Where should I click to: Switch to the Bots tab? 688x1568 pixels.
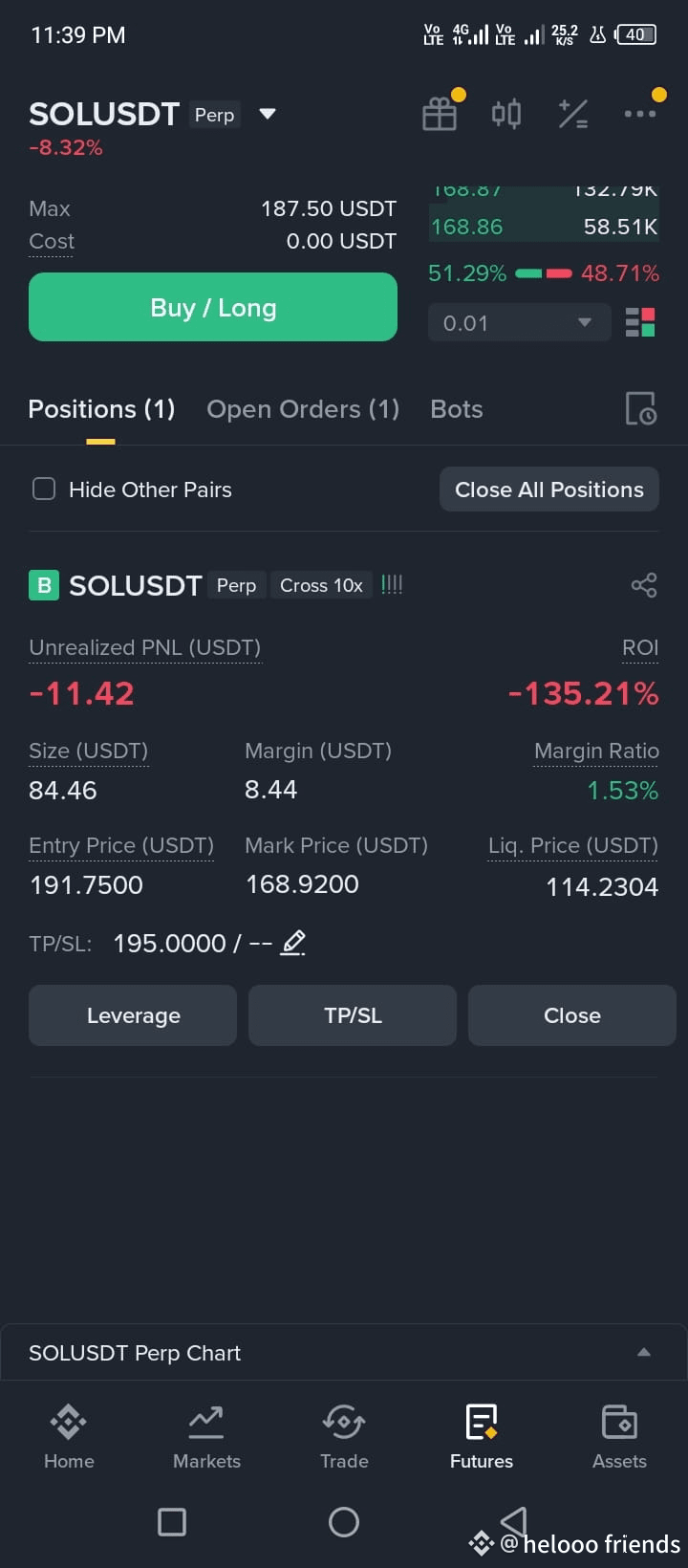click(x=457, y=409)
